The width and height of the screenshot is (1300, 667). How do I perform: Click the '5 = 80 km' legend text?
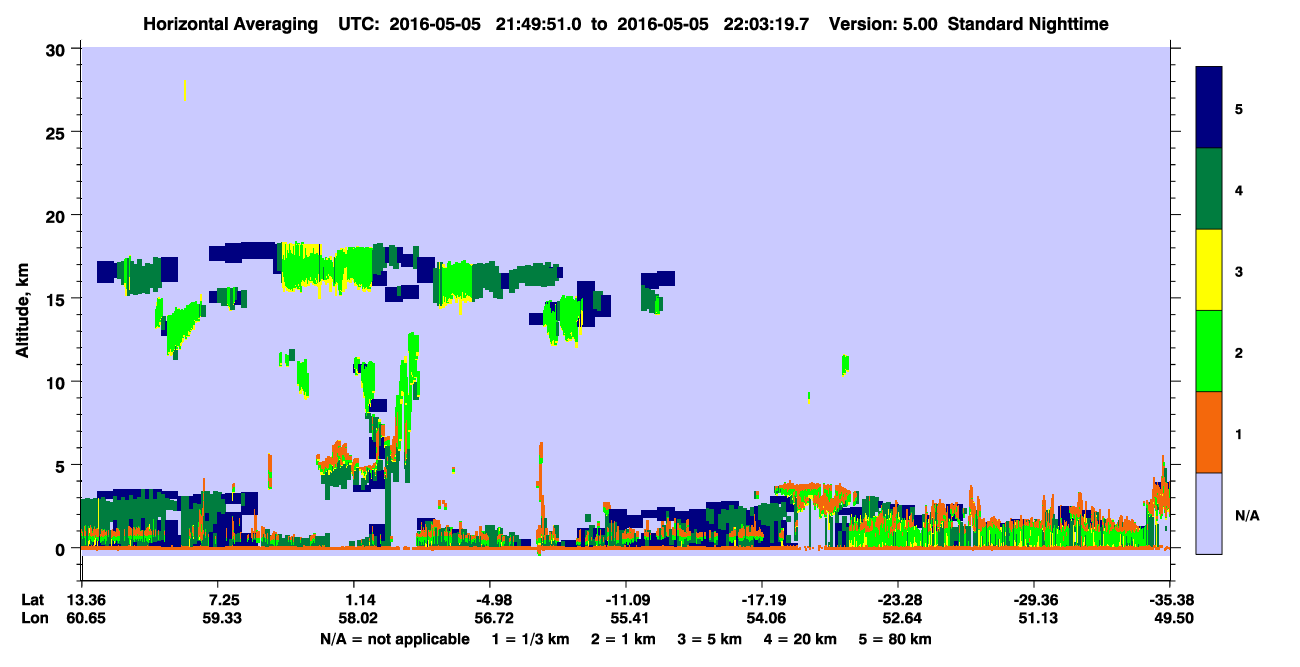(895, 639)
